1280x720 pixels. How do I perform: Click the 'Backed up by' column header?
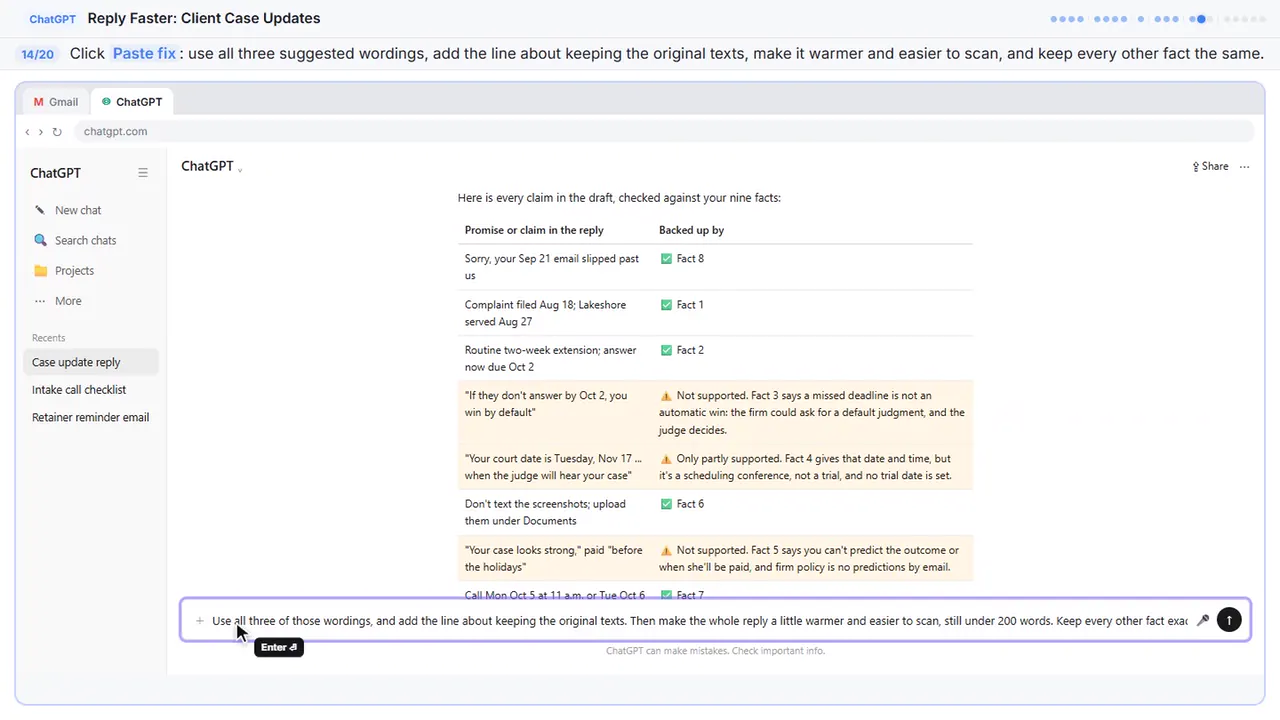(x=691, y=230)
